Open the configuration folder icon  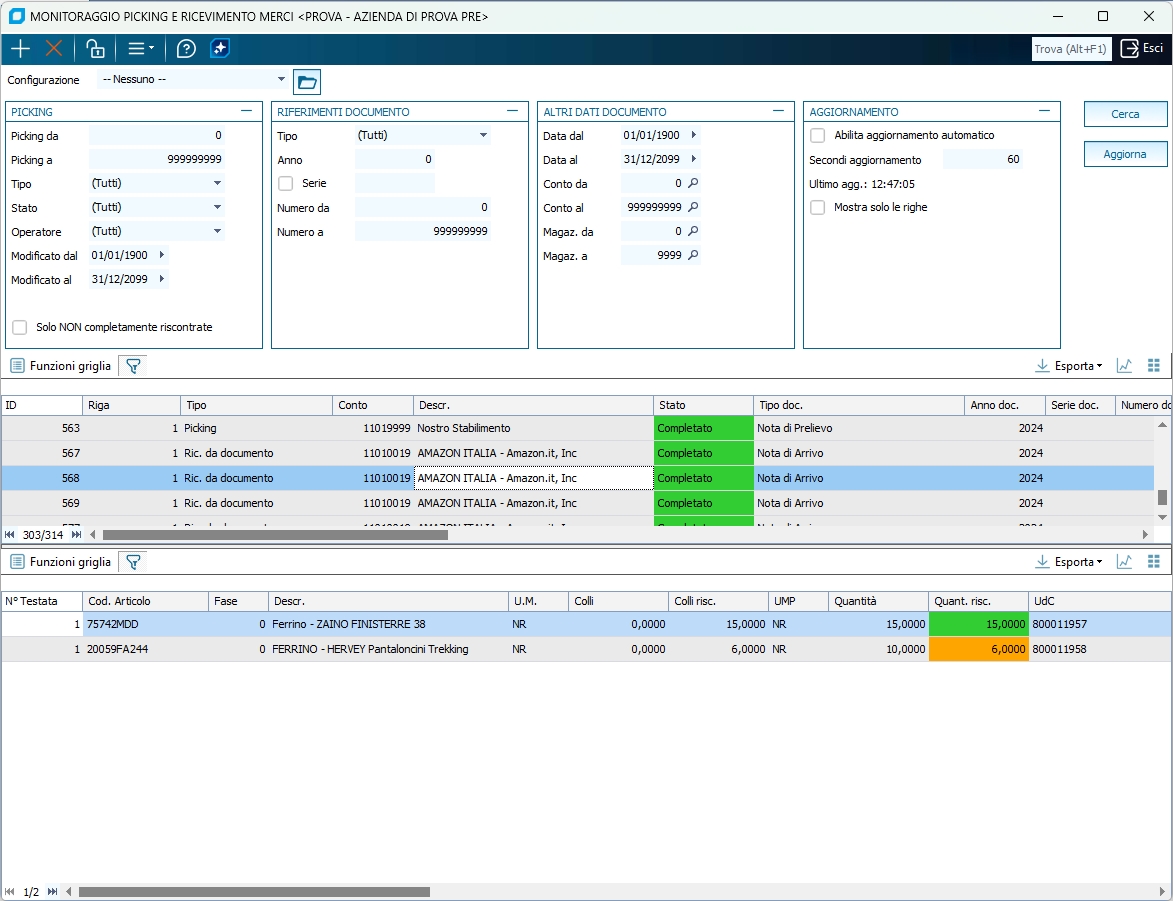pos(307,82)
